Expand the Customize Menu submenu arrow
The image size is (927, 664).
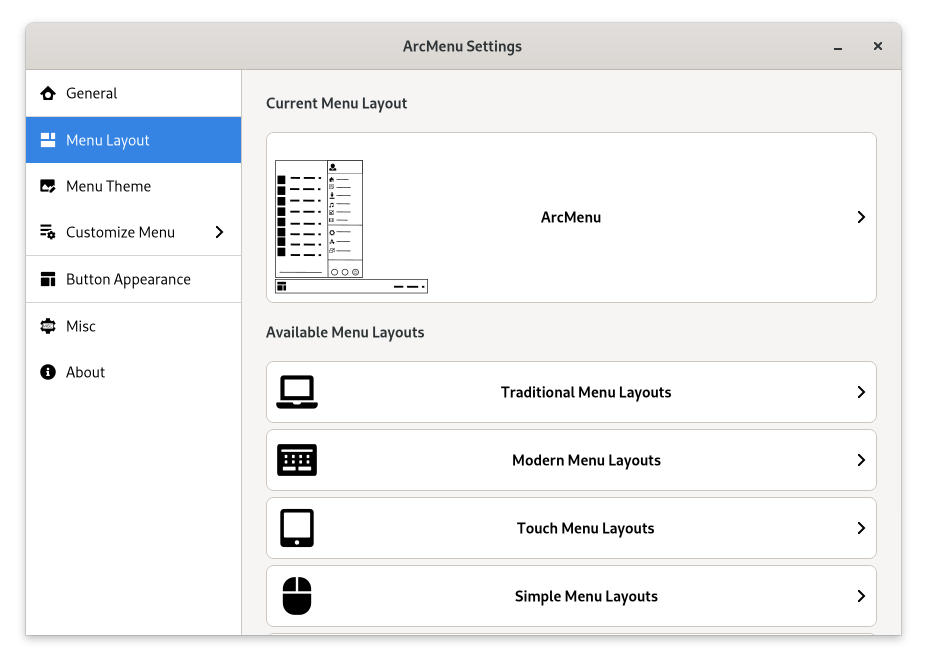point(219,233)
